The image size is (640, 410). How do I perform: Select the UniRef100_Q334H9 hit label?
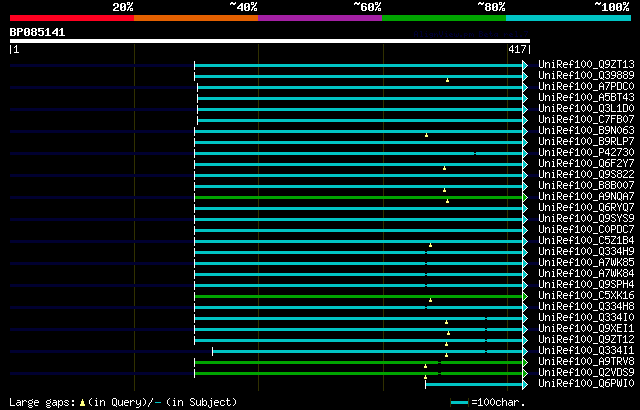coord(586,252)
